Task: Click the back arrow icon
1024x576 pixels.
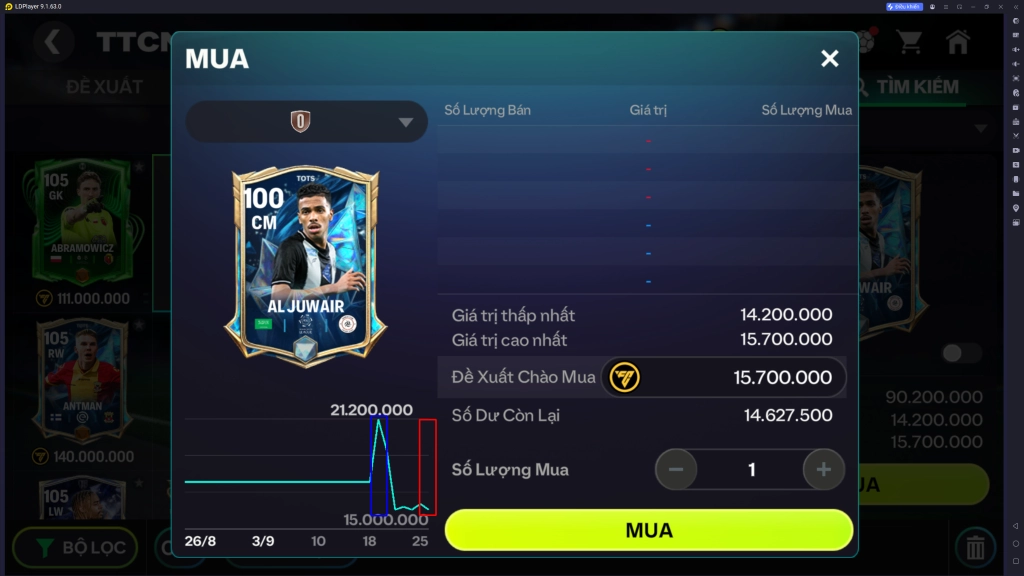Action: (x=53, y=42)
